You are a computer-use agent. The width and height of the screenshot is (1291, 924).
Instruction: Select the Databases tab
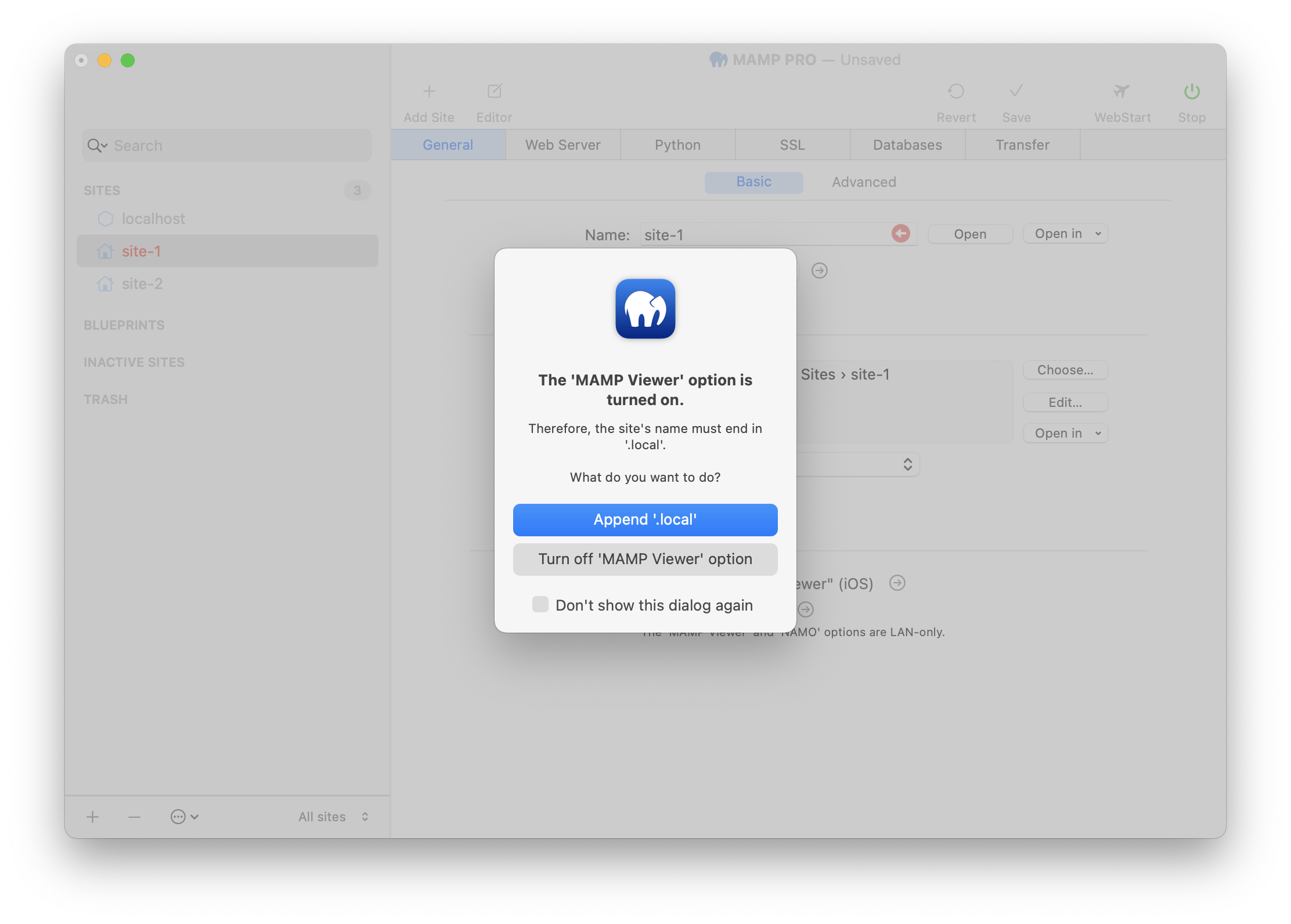point(904,144)
